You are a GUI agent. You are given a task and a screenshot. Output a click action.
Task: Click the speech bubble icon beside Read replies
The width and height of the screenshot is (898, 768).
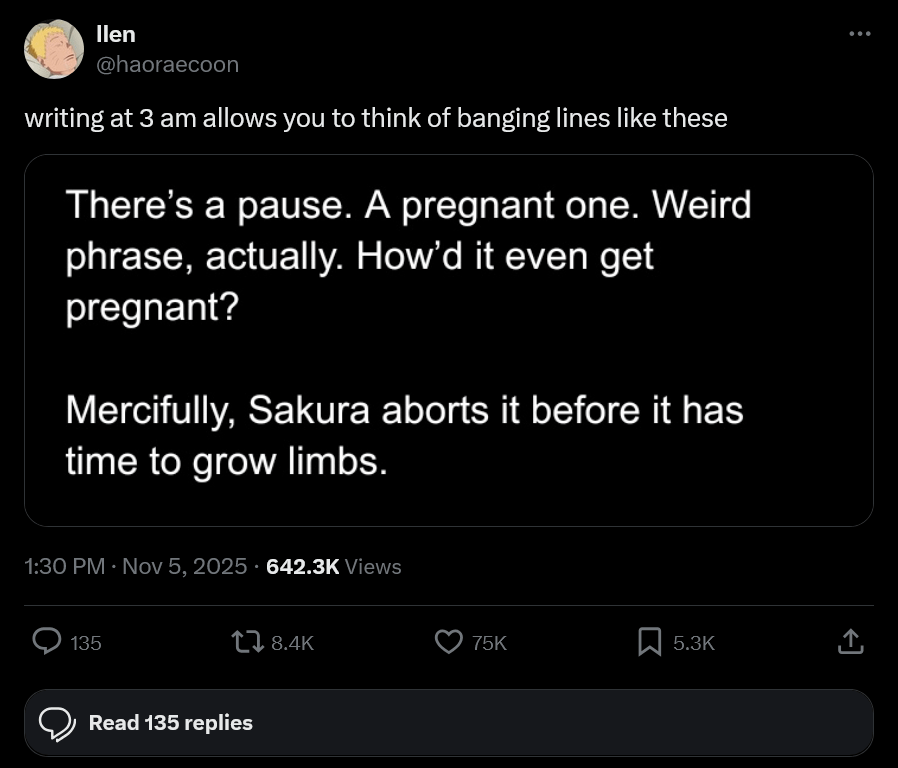point(57,722)
